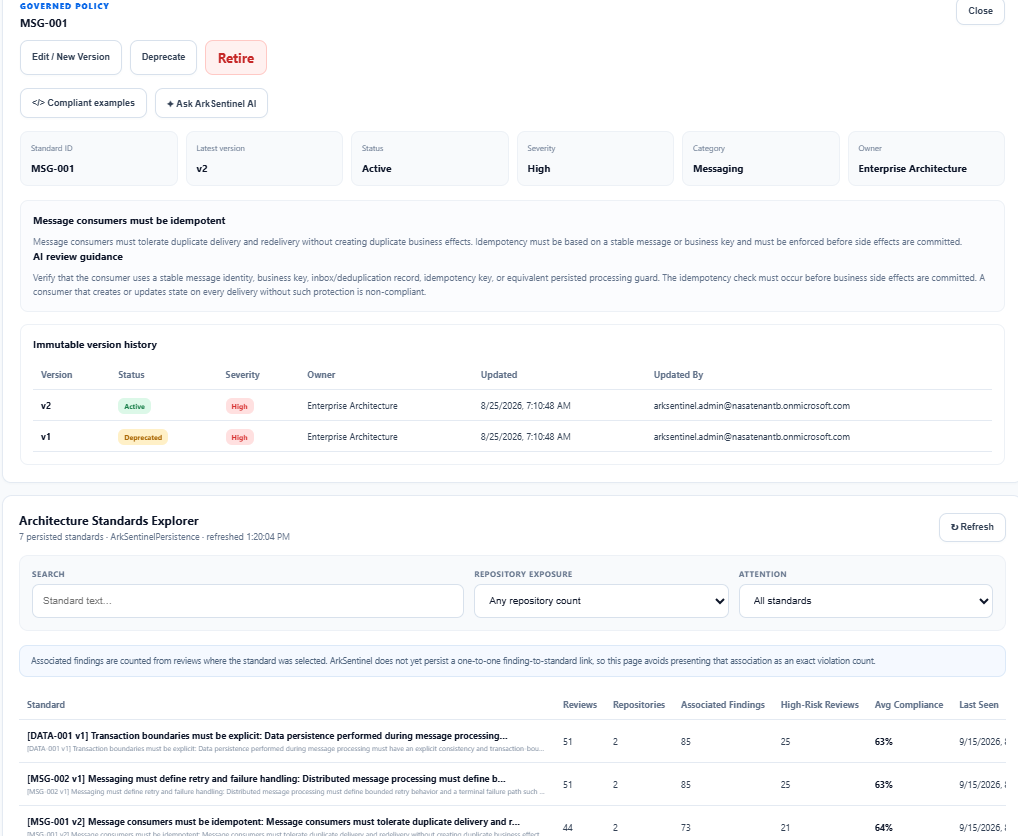Click the Updated By column header
This screenshot has height=836, width=1018.
pyautogui.click(x=678, y=375)
